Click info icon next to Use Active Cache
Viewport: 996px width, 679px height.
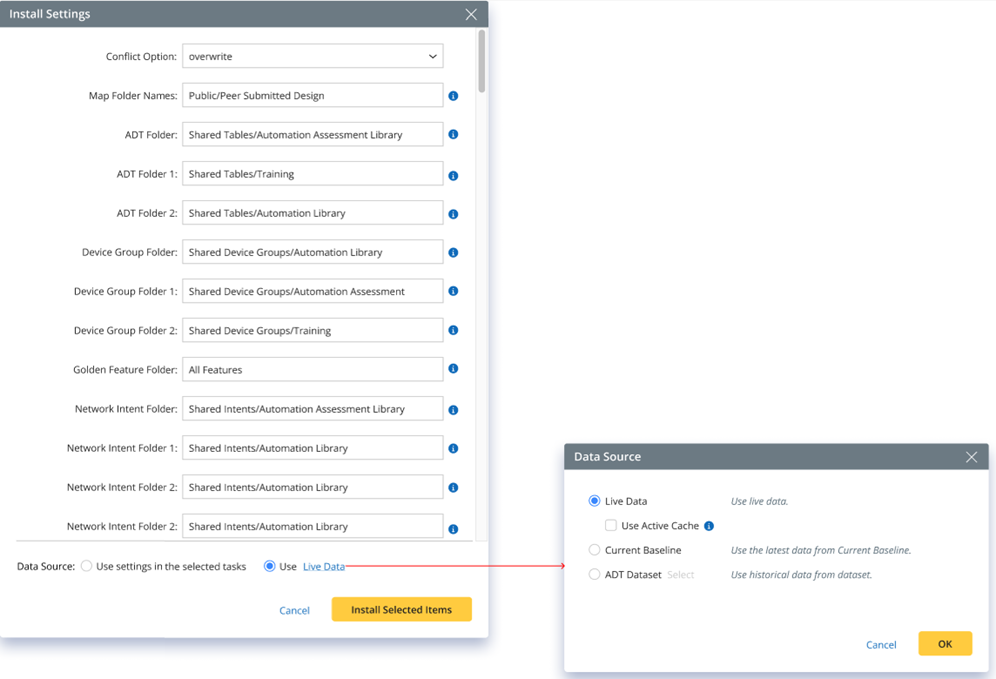coord(709,526)
